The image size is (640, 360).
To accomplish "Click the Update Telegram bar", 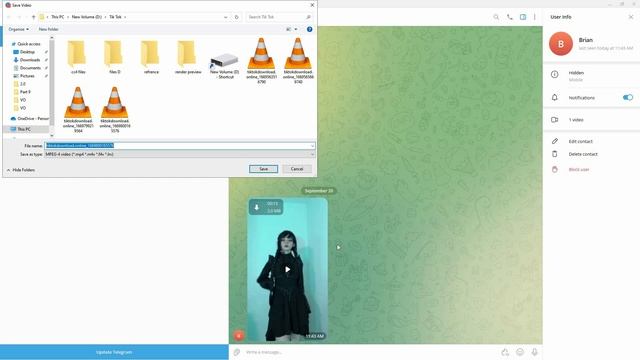I will [x=114, y=352].
